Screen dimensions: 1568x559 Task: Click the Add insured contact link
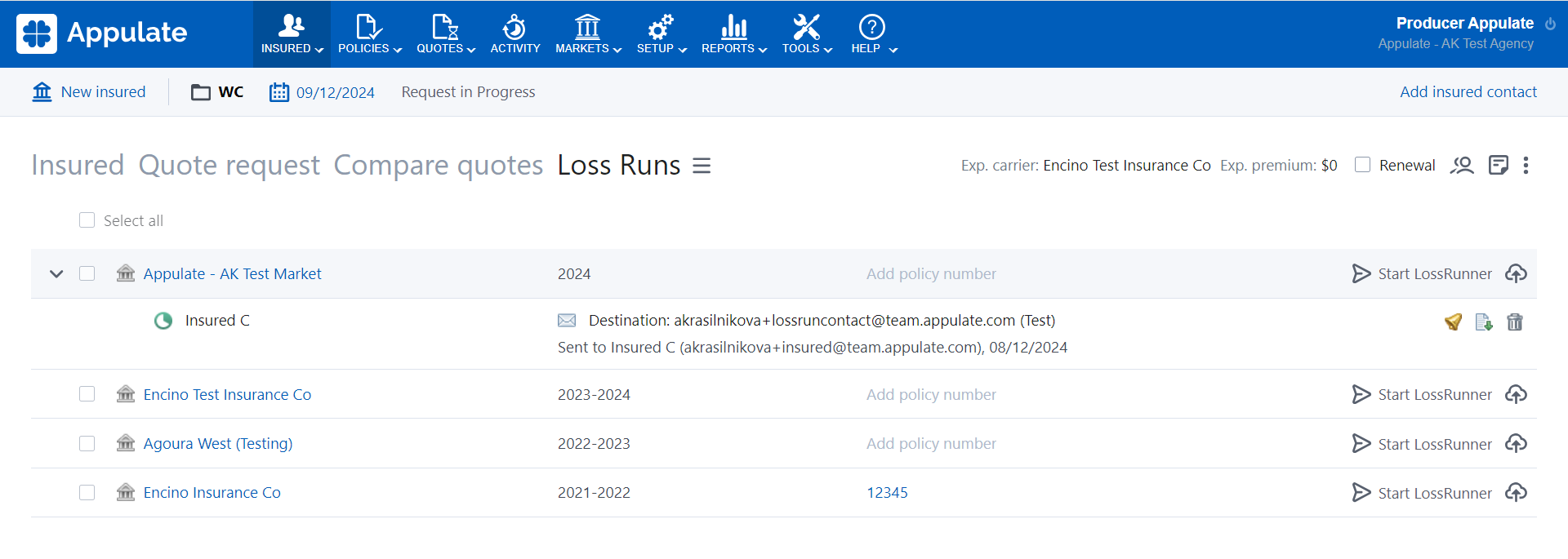tap(1468, 92)
